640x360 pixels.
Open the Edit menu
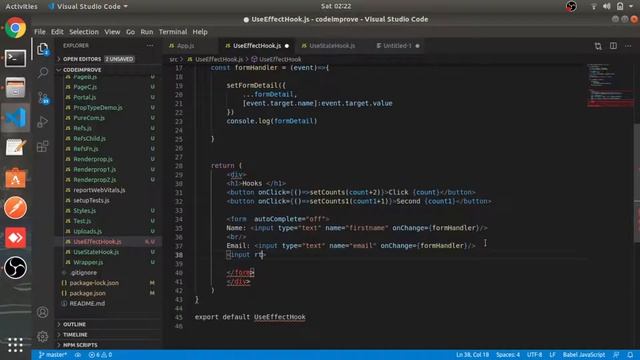57,32
